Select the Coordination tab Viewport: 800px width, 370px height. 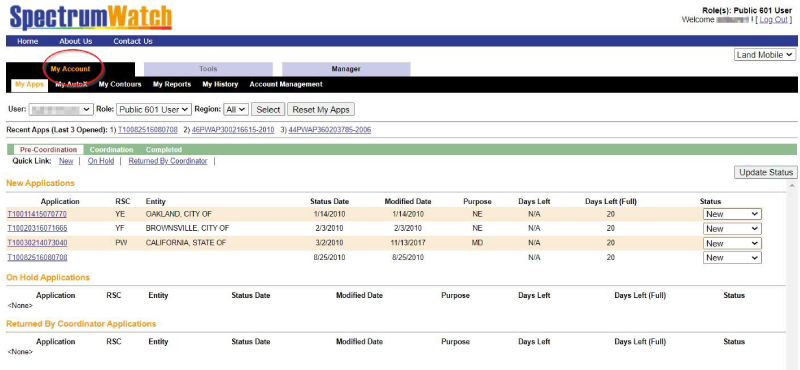click(x=111, y=150)
